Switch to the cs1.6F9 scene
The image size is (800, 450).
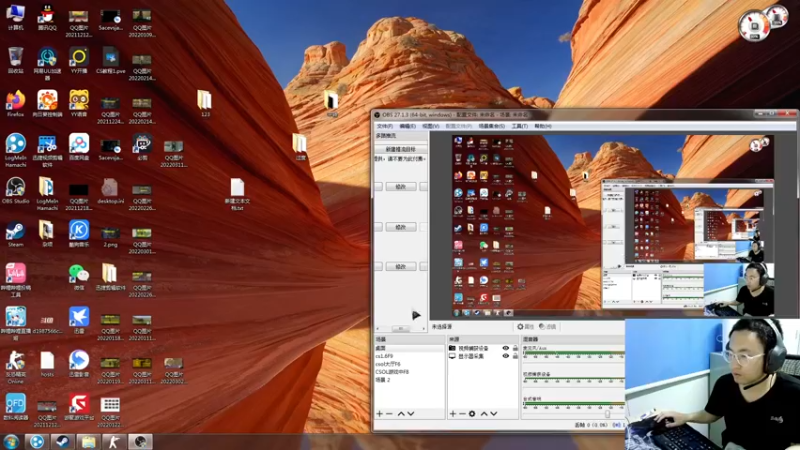coord(409,356)
